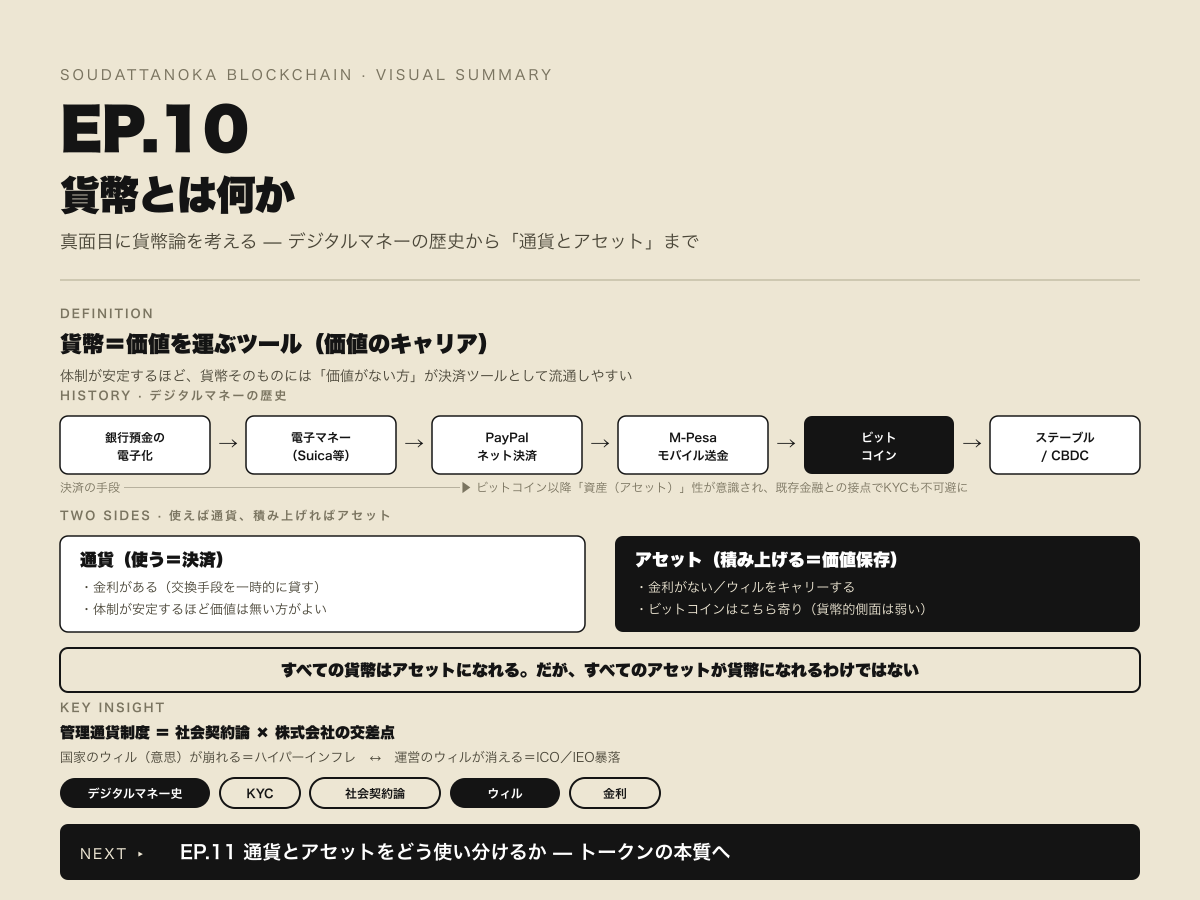Click the caption starting ビットコイン以降「資産
The width and height of the screenshot is (1200, 900).
[721, 488]
